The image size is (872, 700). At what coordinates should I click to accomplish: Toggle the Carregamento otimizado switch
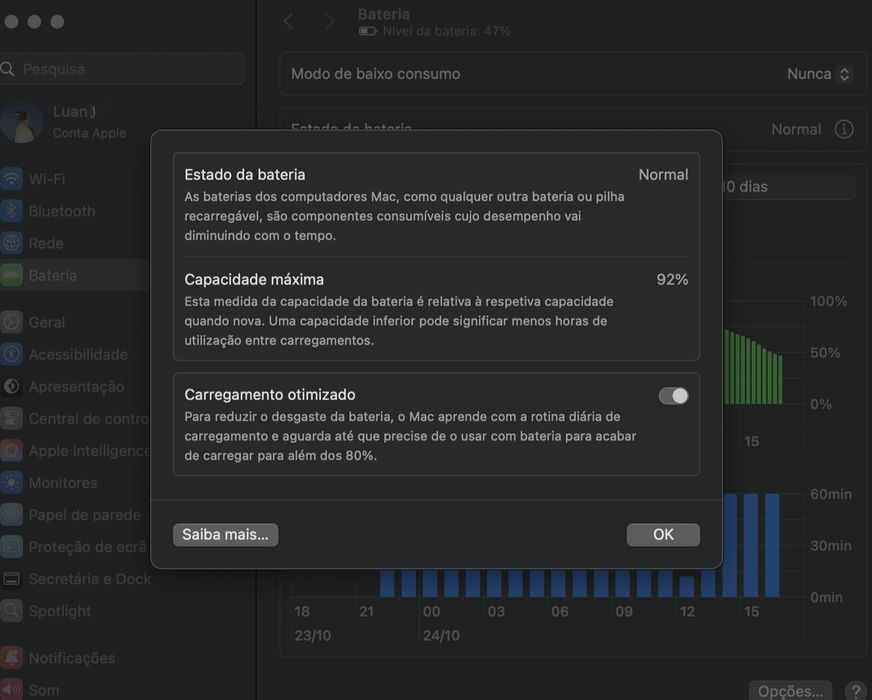[673, 395]
